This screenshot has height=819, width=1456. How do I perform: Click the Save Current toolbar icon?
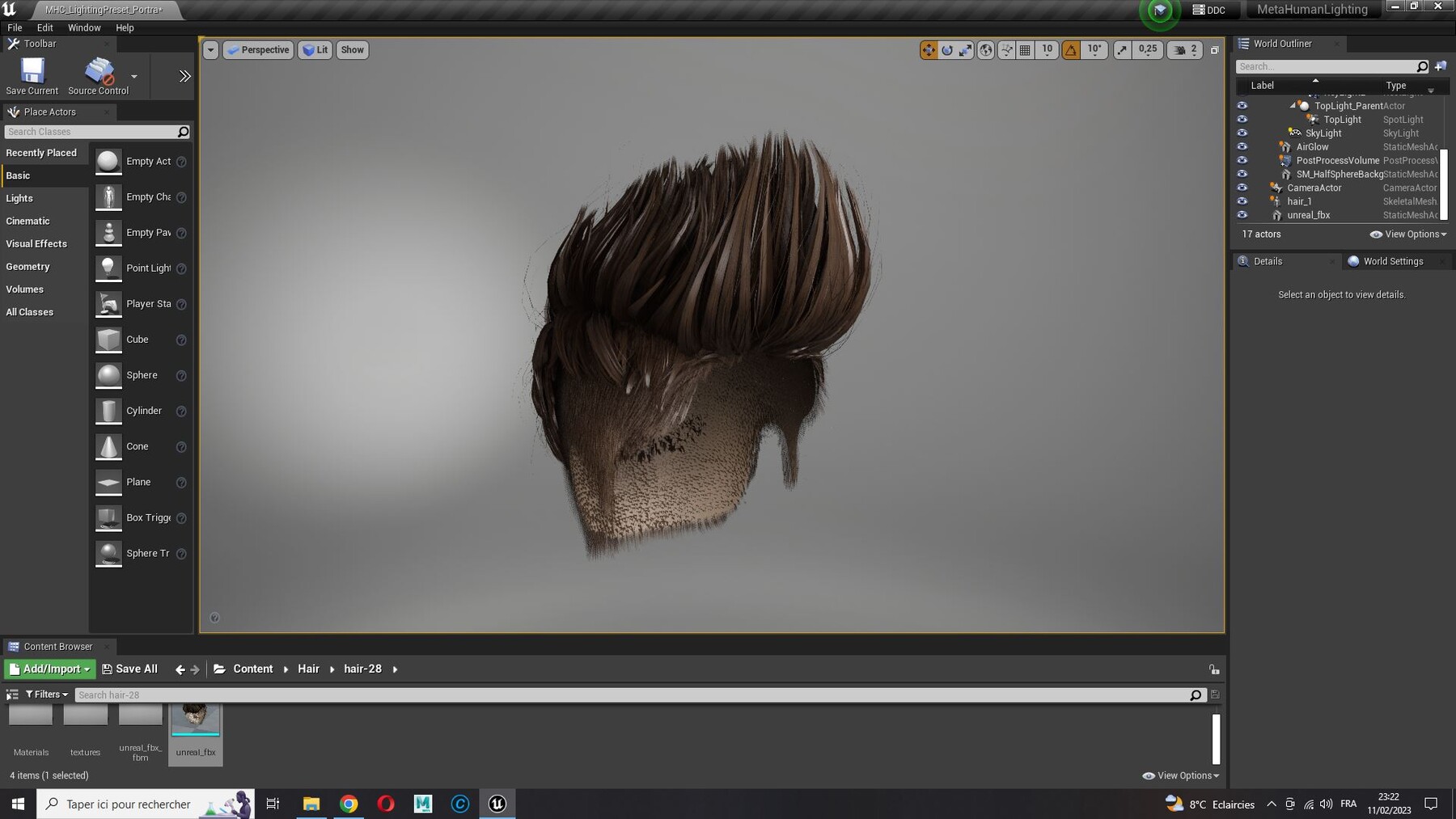[x=32, y=76]
